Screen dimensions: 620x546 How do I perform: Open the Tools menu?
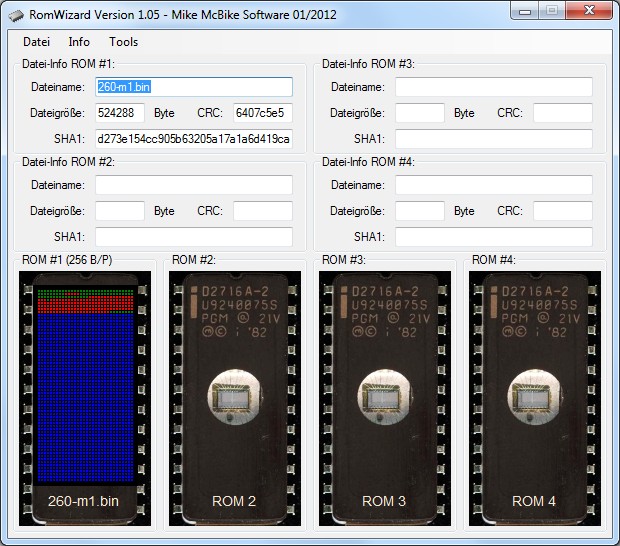124,42
